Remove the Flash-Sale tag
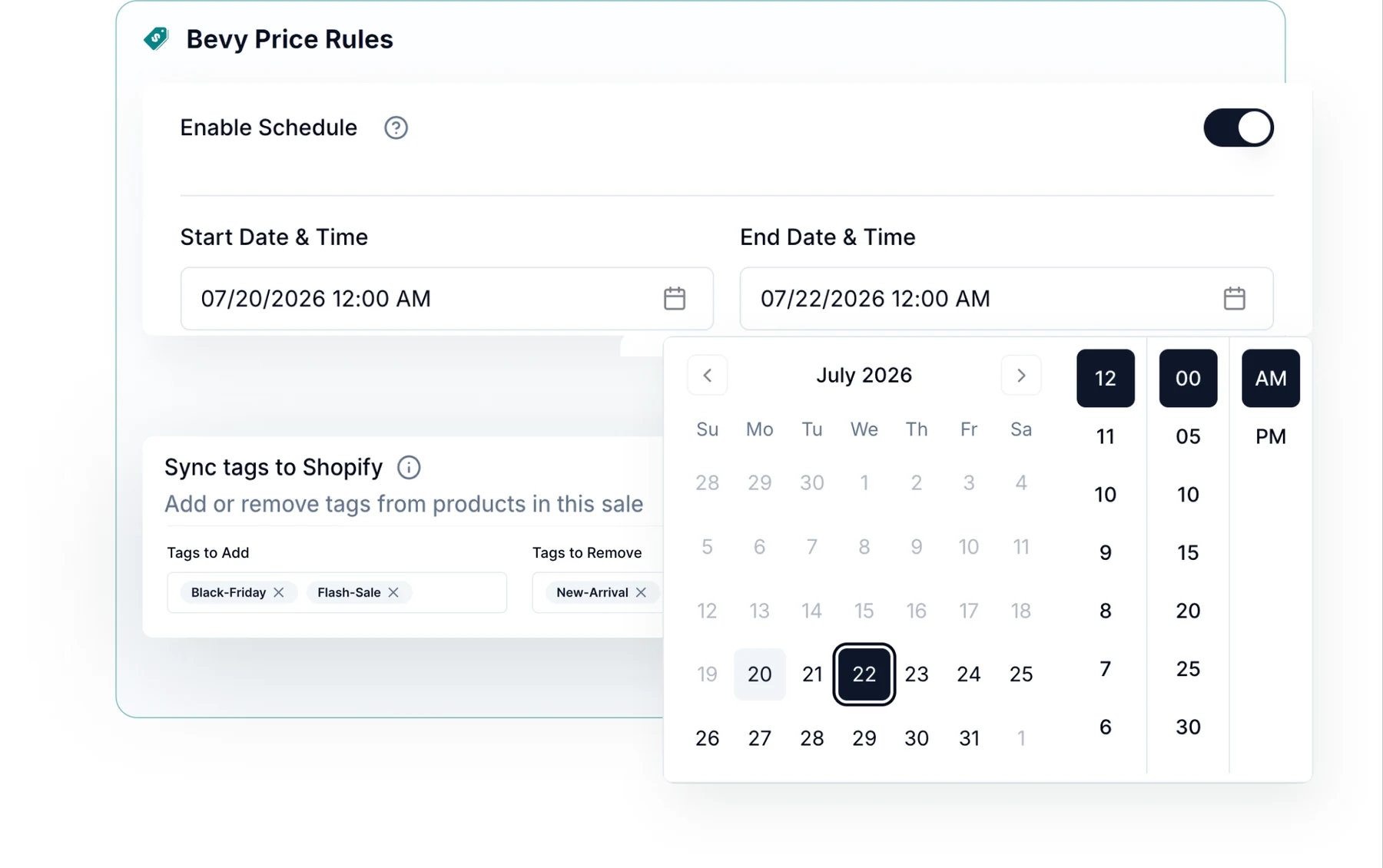 (x=393, y=592)
